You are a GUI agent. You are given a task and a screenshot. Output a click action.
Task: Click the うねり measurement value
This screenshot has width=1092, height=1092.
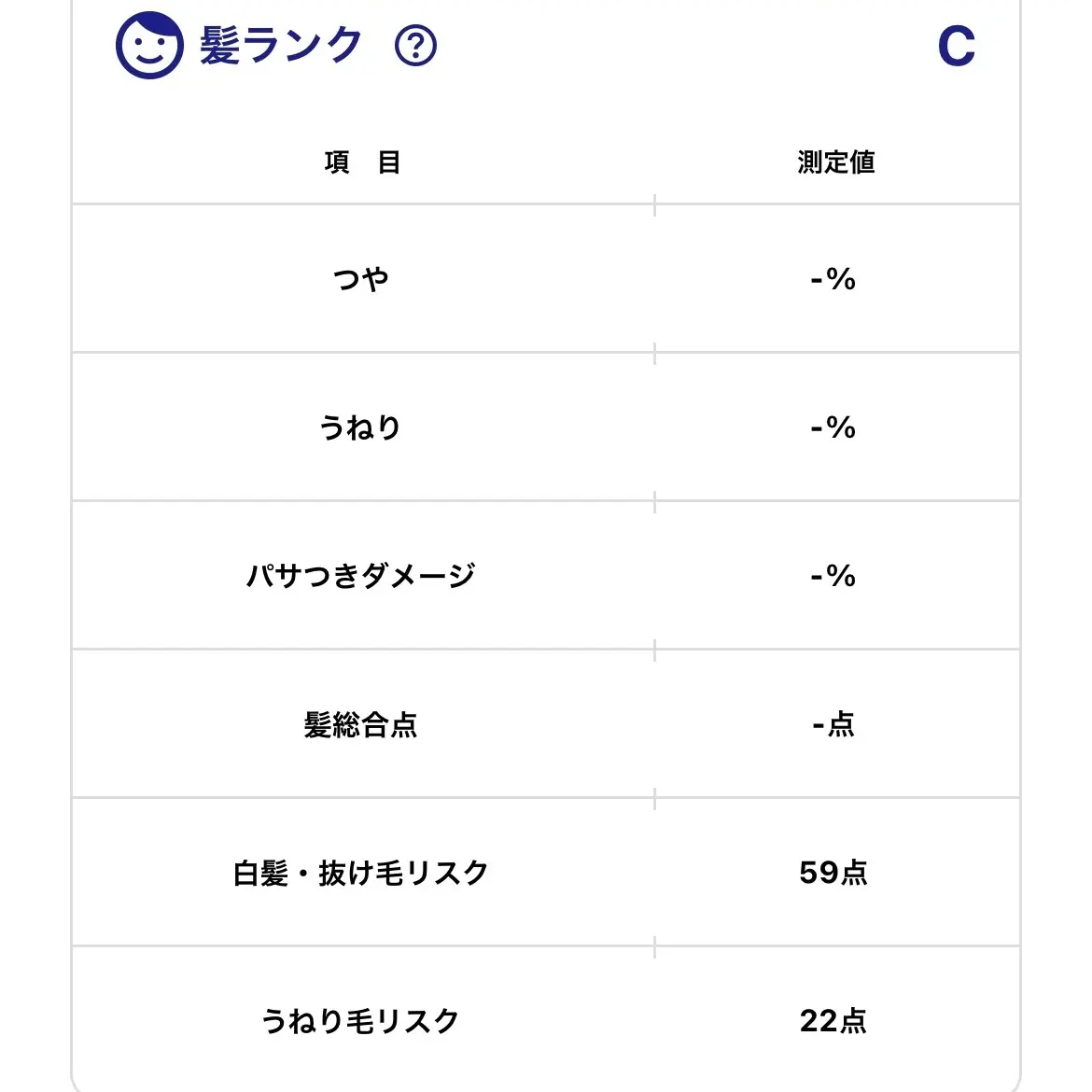tap(833, 427)
